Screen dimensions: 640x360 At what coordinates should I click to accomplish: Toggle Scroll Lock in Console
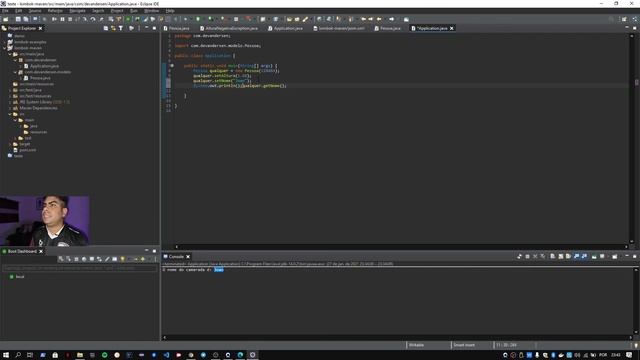click(560, 256)
